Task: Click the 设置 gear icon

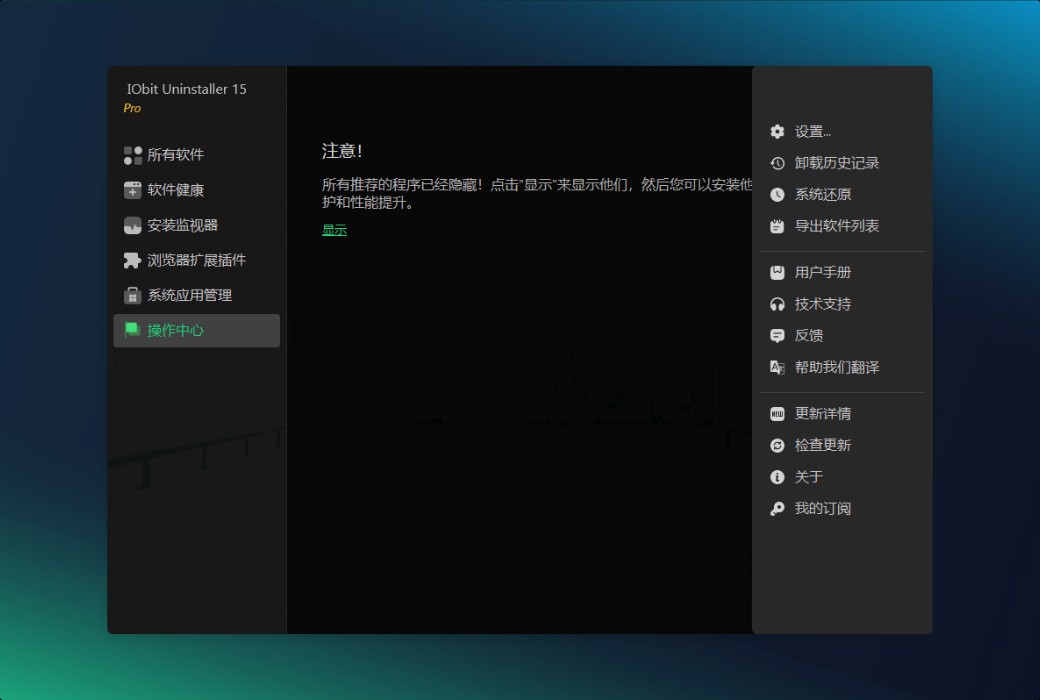Action: [x=777, y=131]
